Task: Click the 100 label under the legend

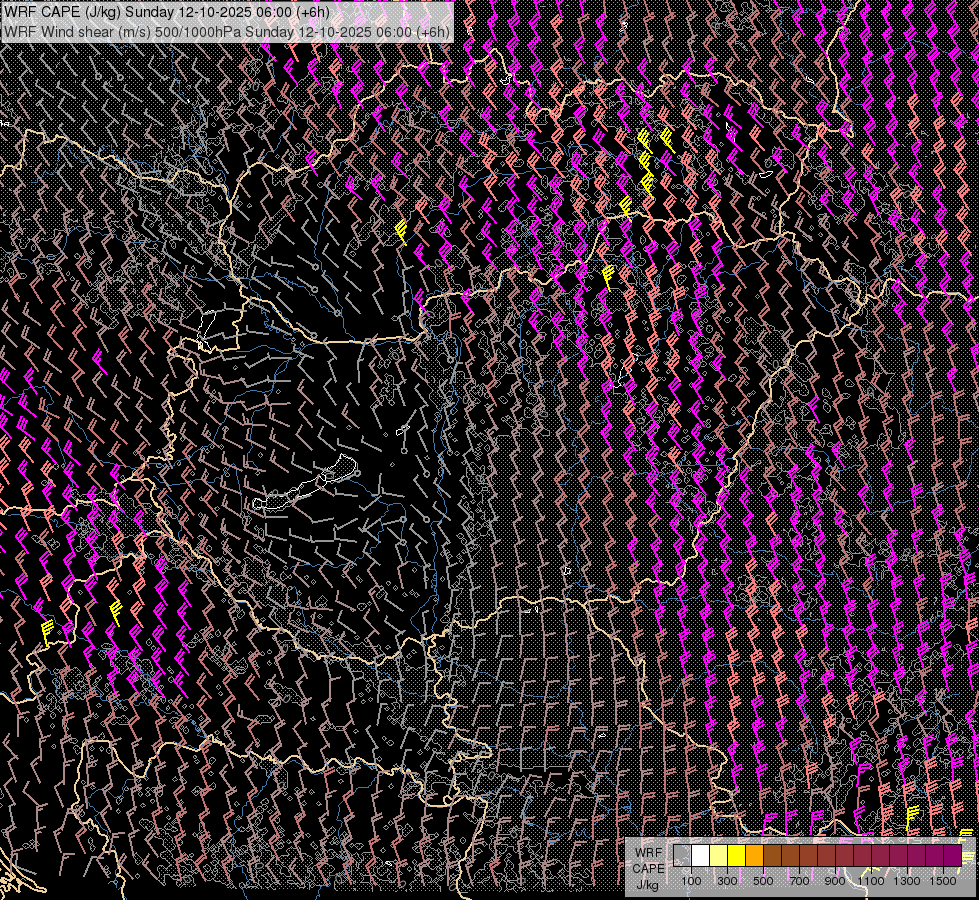Action: 691,881
